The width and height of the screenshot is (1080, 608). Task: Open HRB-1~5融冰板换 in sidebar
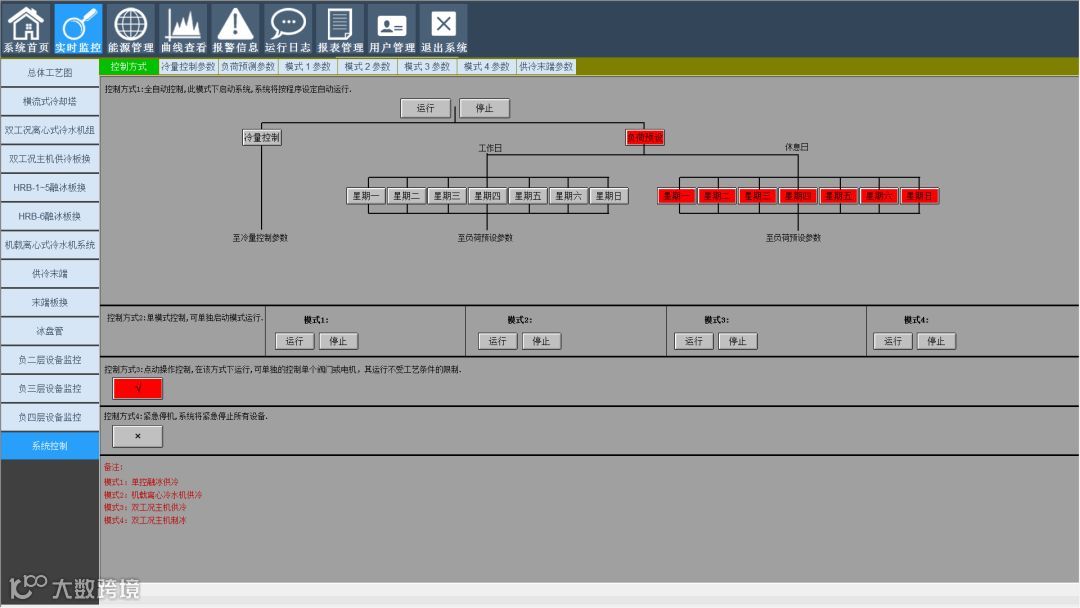[x=50, y=188]
